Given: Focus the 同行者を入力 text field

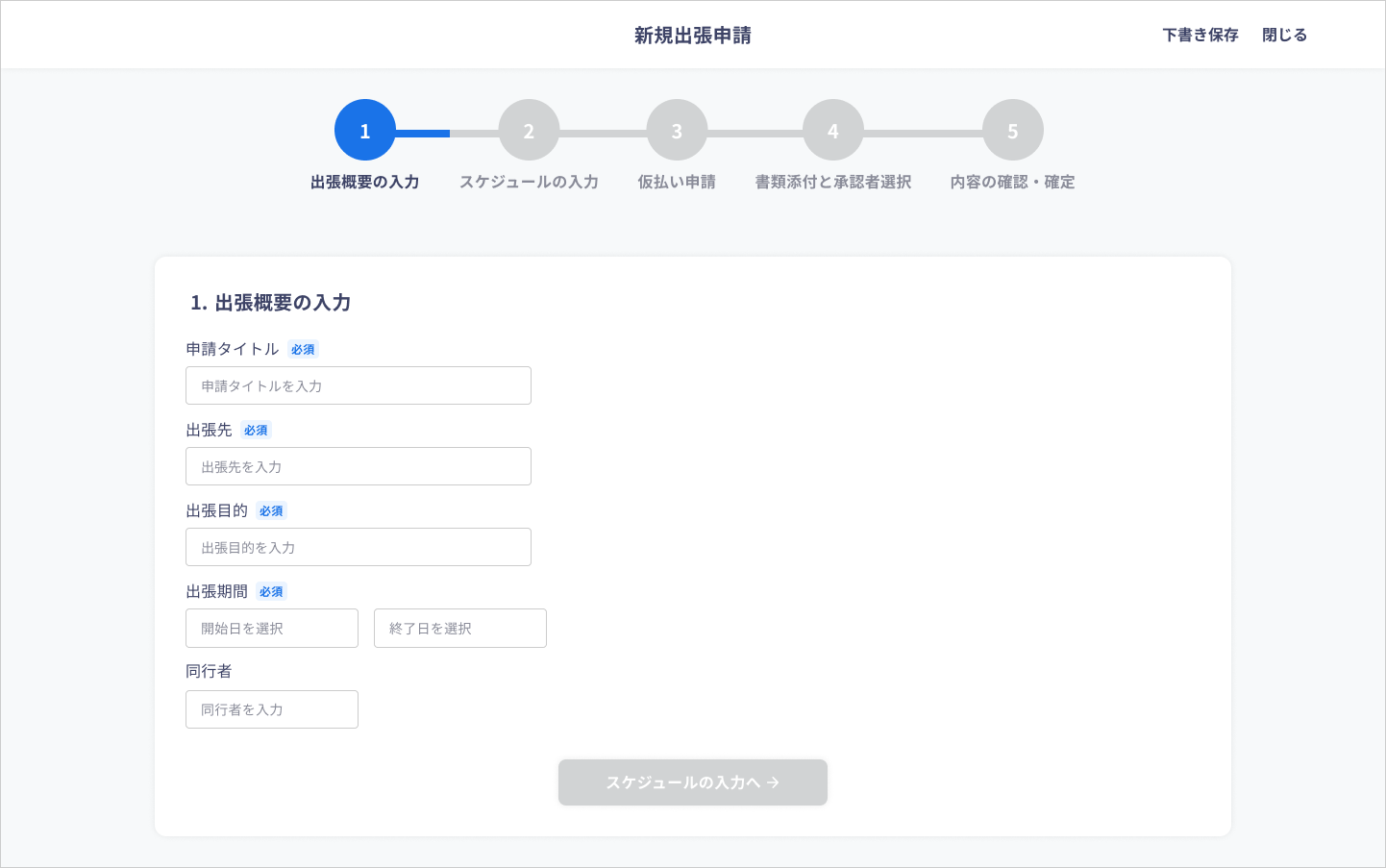Looking at the screenshot, I should point(272,709).
